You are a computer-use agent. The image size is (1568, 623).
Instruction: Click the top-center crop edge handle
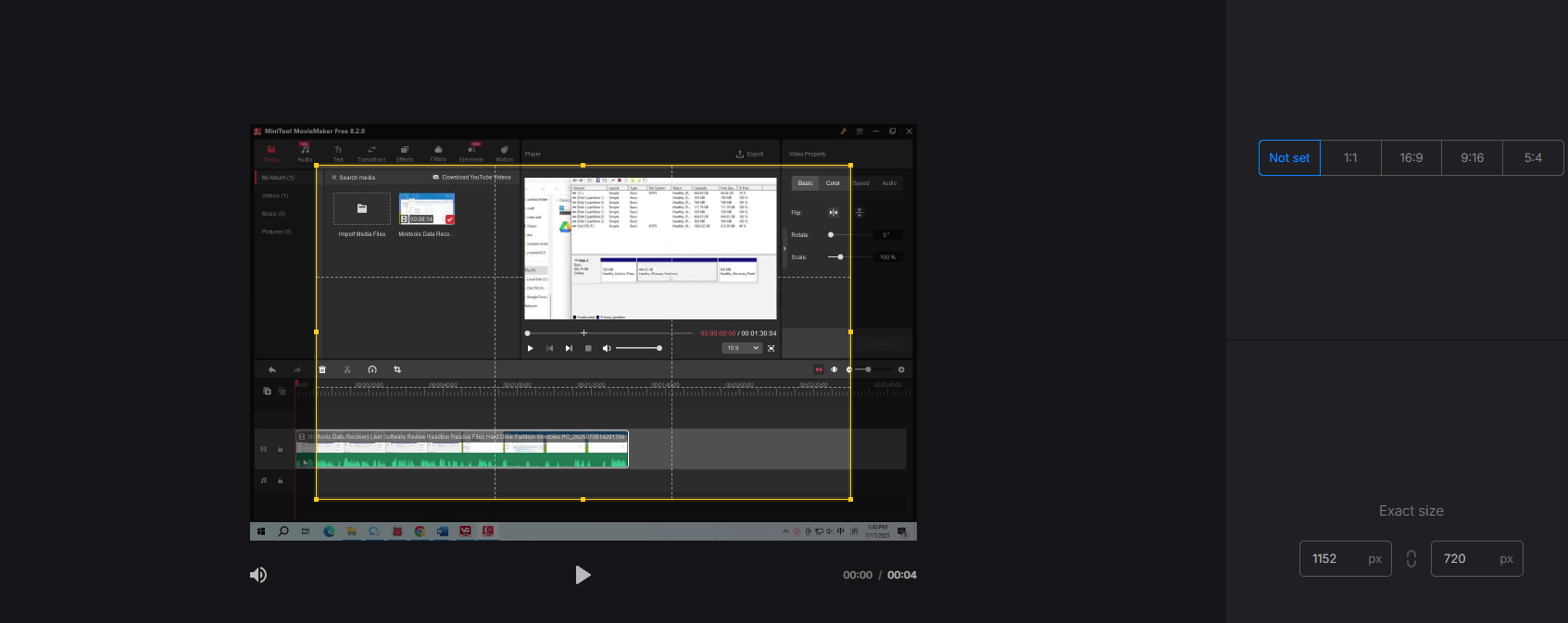pos(583,166)
